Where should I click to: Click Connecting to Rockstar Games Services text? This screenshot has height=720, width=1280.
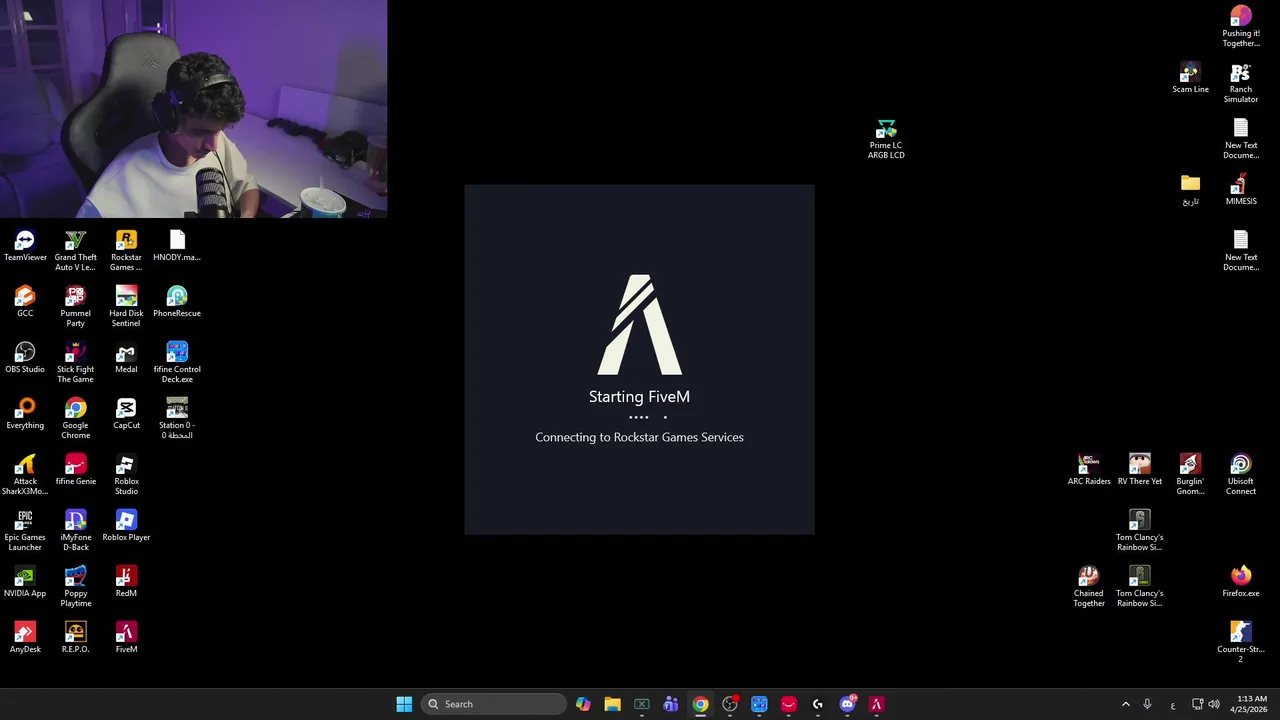(x=639, y=437)
